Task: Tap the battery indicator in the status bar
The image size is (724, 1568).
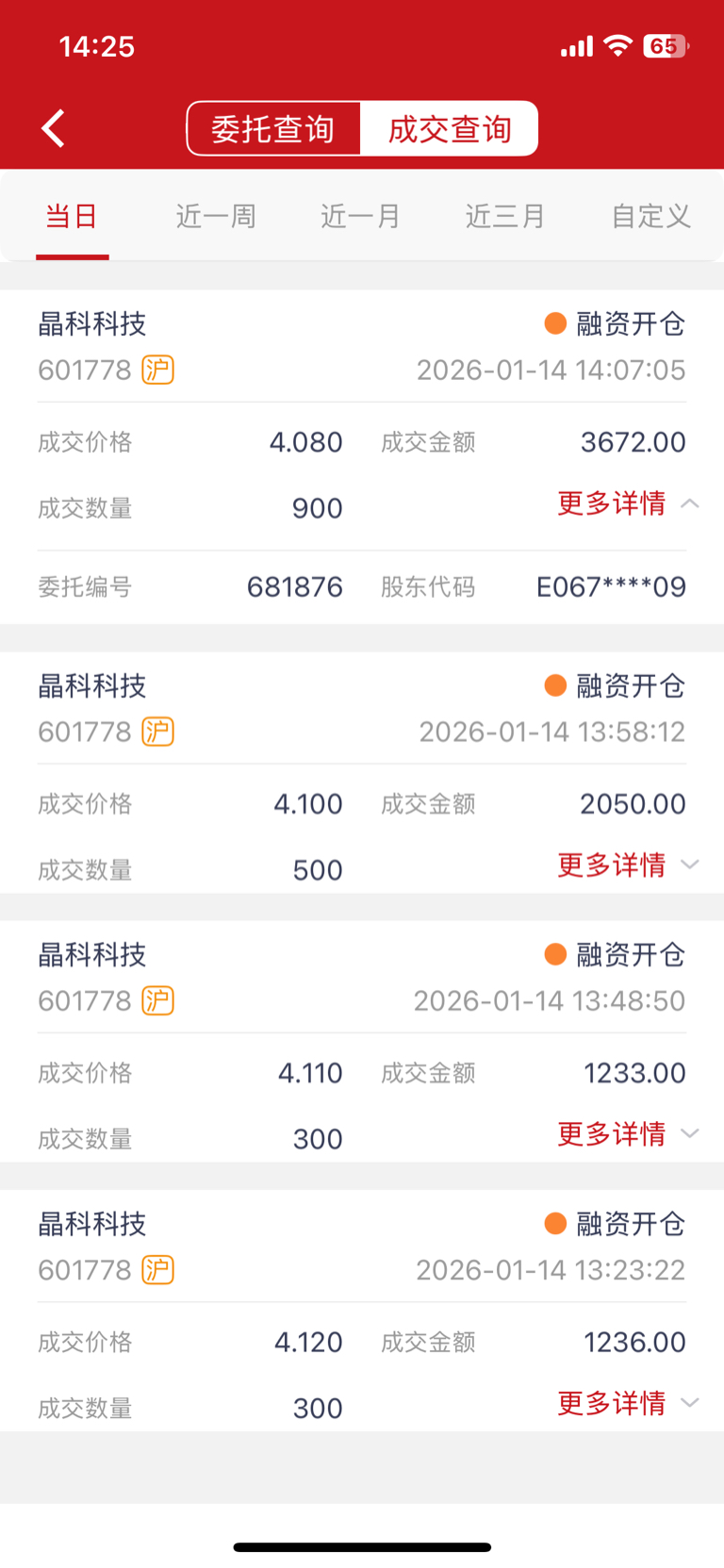Action: [x=666, y=45]
